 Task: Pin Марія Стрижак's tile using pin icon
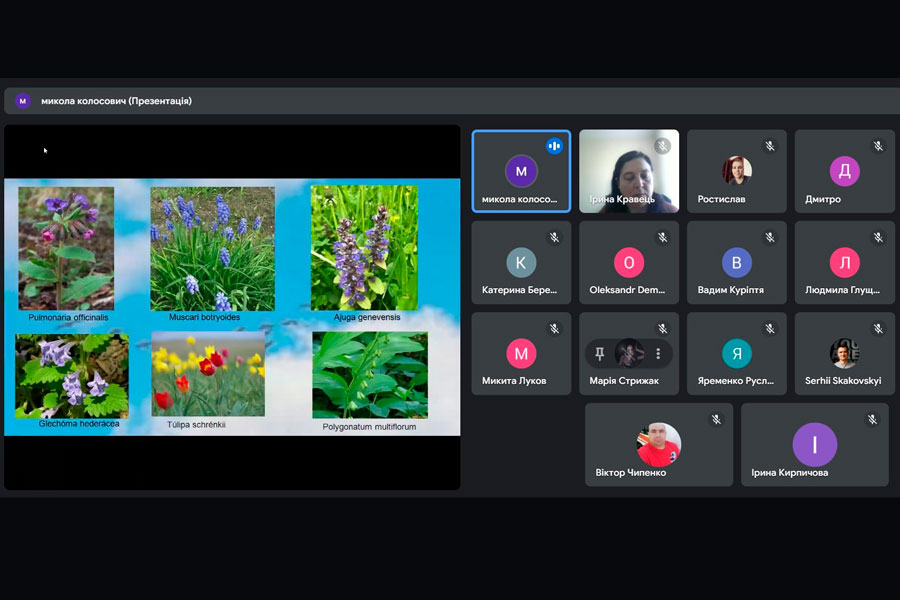point(600,354)
